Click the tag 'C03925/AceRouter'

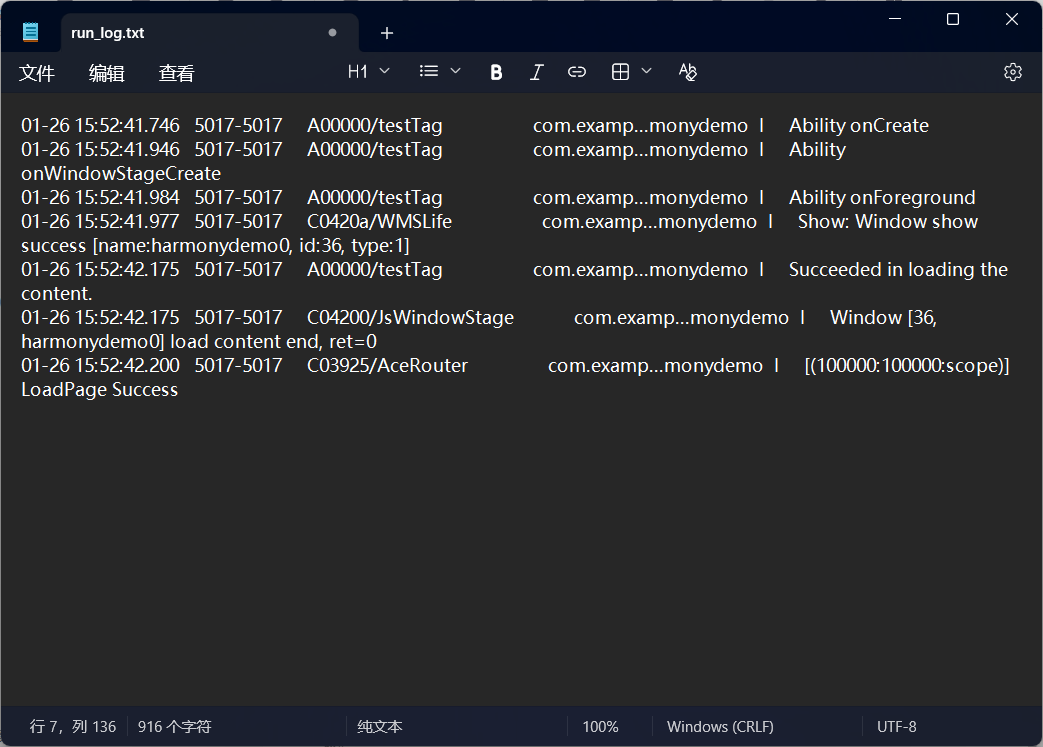[387, 365]
